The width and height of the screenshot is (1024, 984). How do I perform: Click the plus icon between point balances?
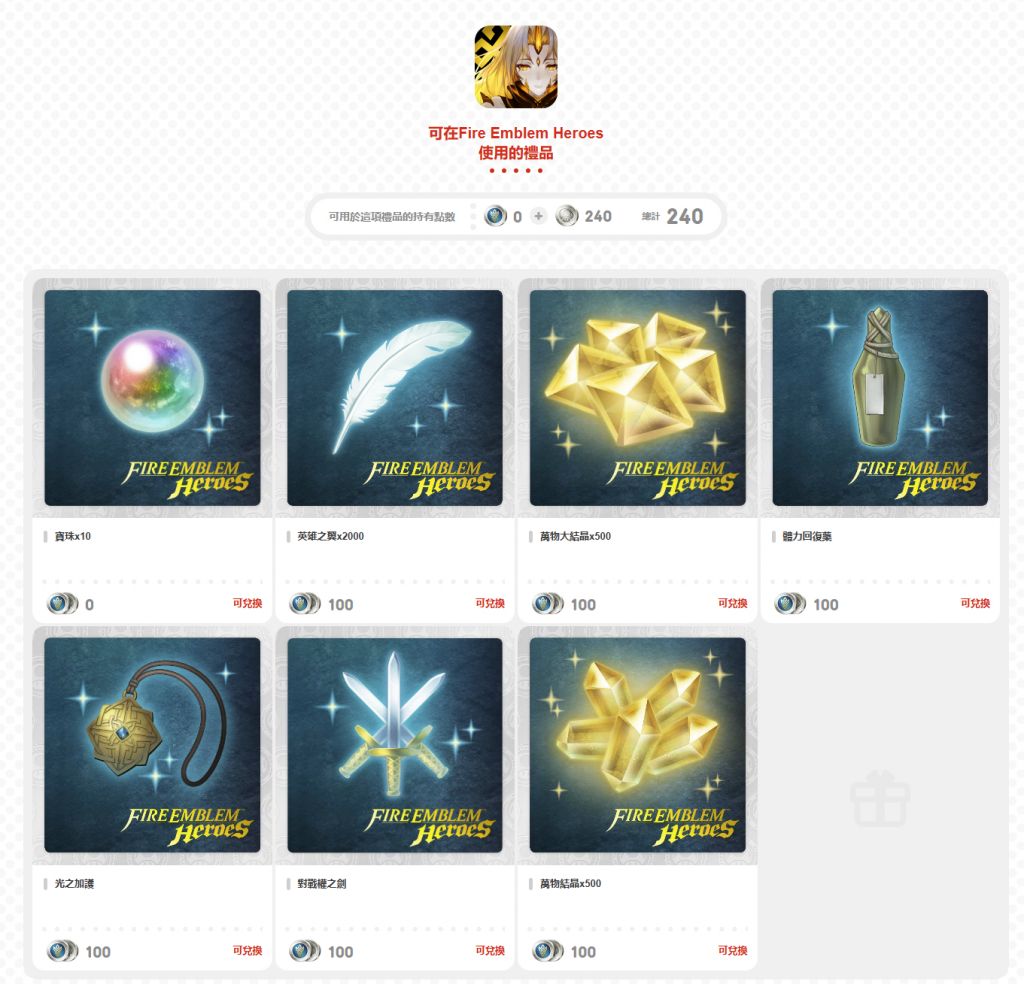[538, 216]
